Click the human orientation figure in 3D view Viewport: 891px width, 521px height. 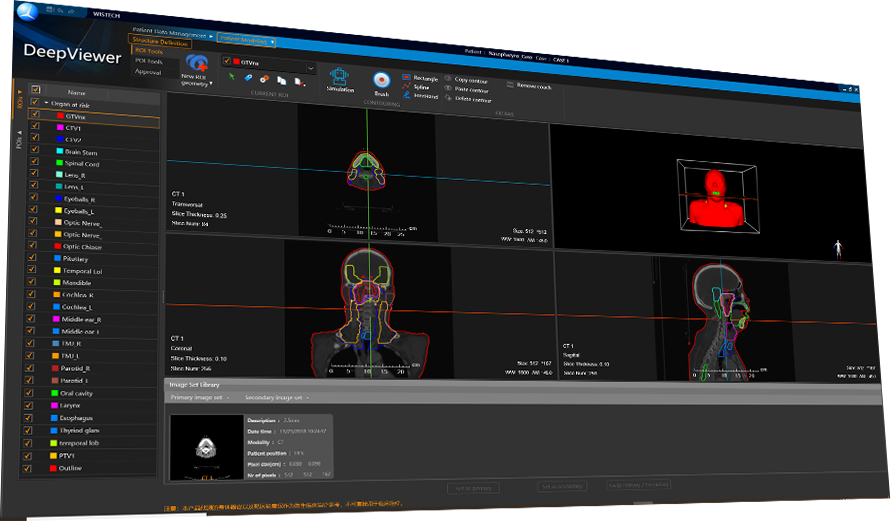tap(838, 249)
